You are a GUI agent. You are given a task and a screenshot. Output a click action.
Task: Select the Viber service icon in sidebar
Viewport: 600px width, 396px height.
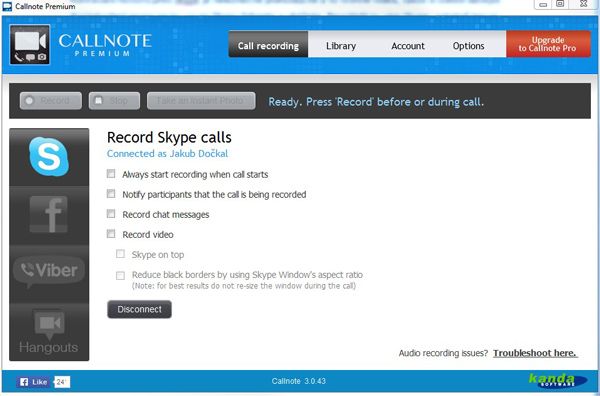tap(49, 272)
